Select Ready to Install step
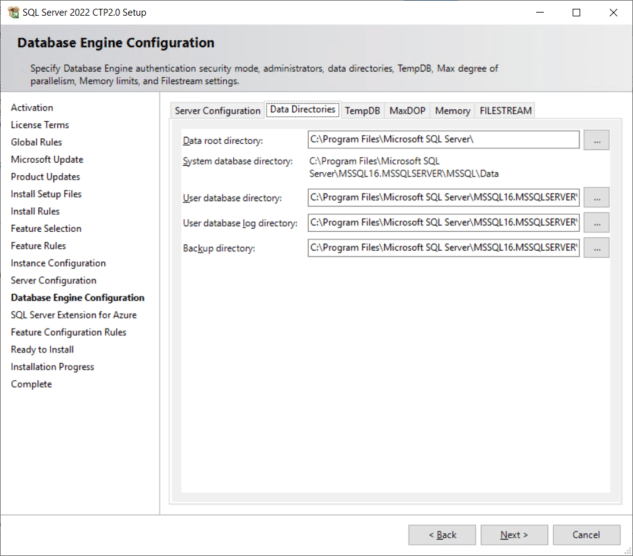The image size is (633, 556). point(42,350)
